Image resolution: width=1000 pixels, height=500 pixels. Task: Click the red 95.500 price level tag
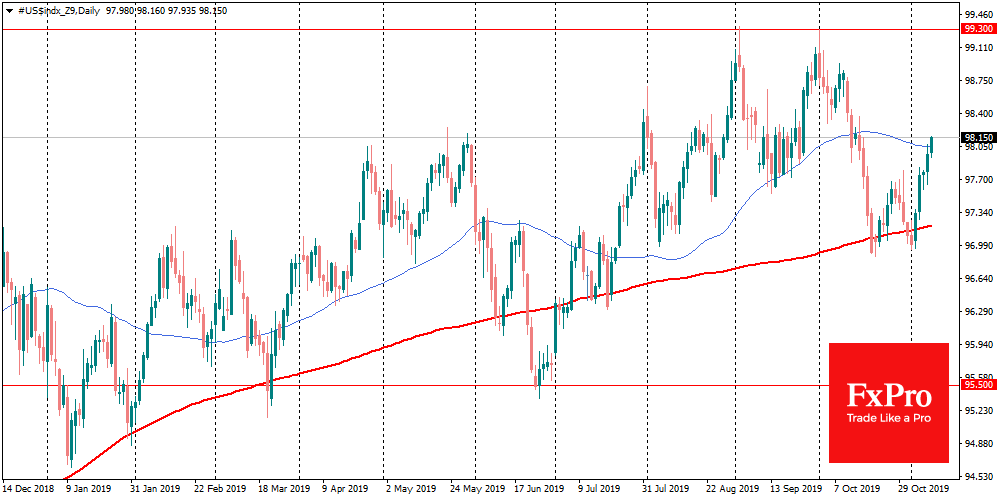coord(978,385)
